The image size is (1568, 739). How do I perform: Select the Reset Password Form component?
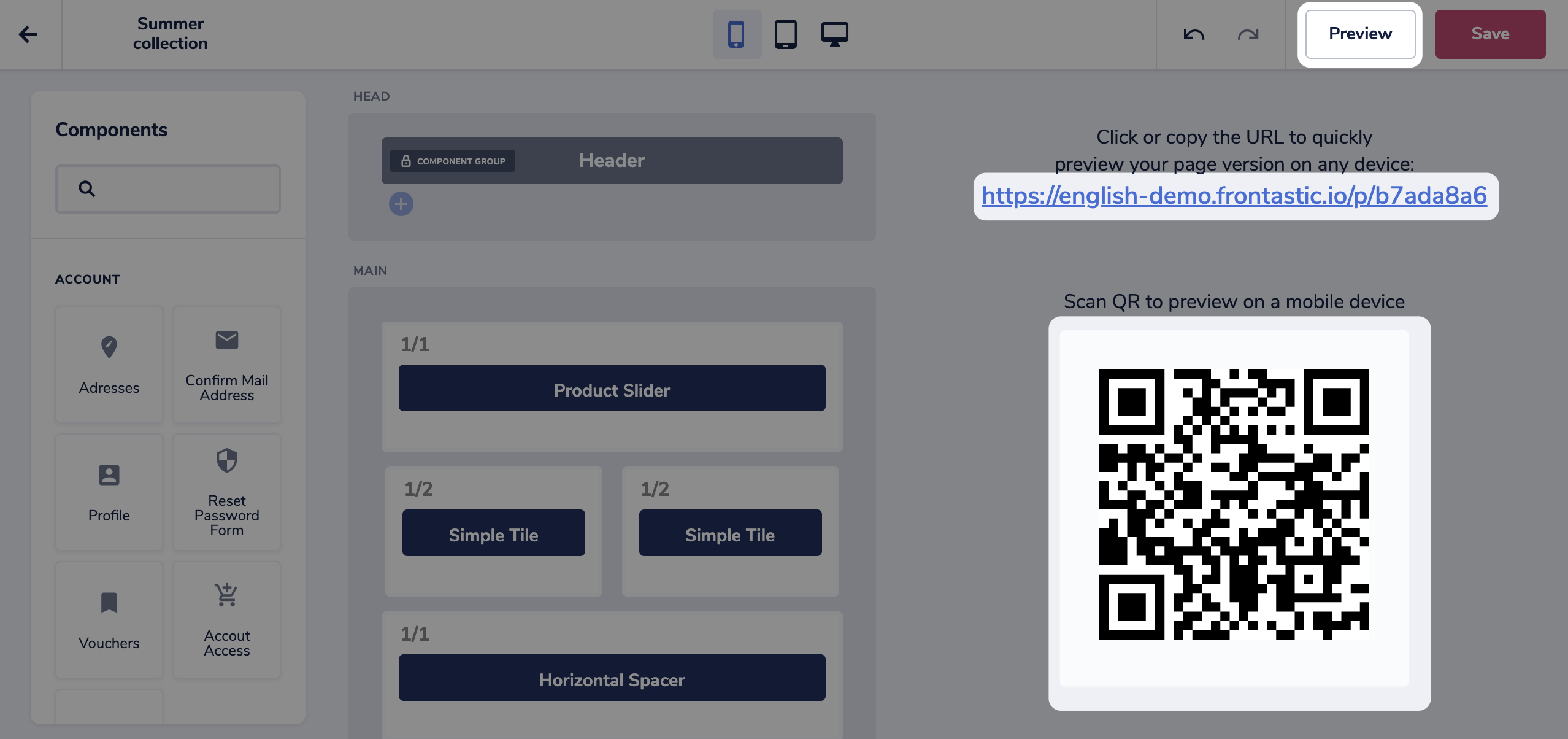[x=227, y=492]
